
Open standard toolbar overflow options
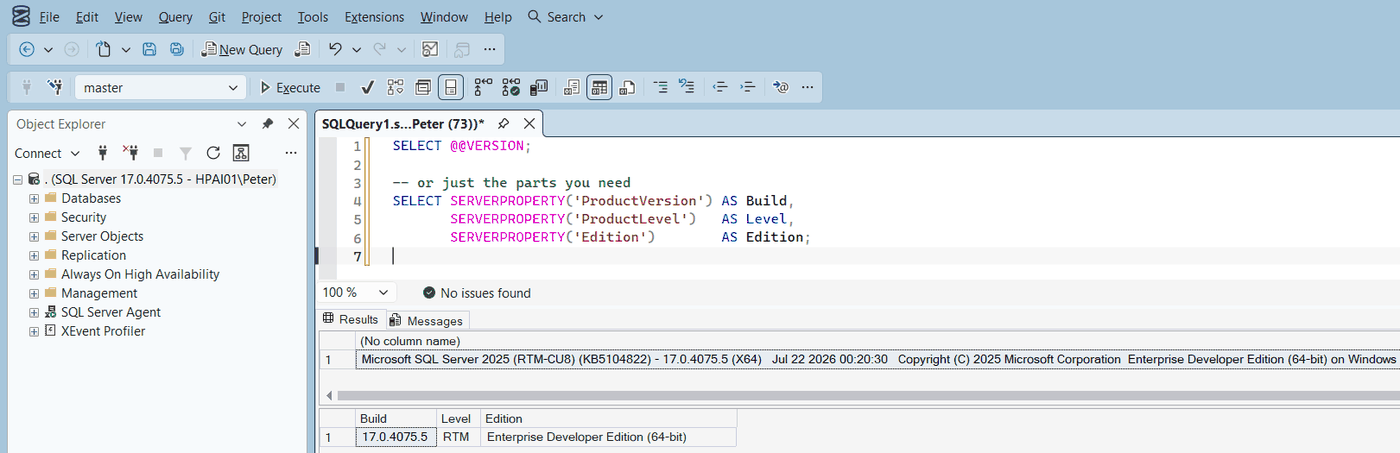(x=489, y=49)
